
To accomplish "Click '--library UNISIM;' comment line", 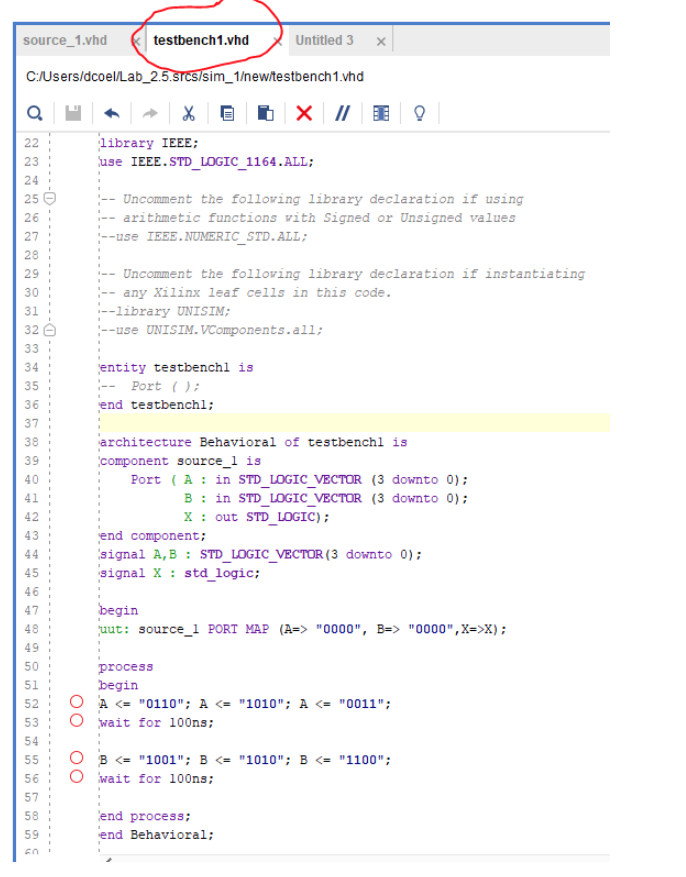I will point(165,312).
